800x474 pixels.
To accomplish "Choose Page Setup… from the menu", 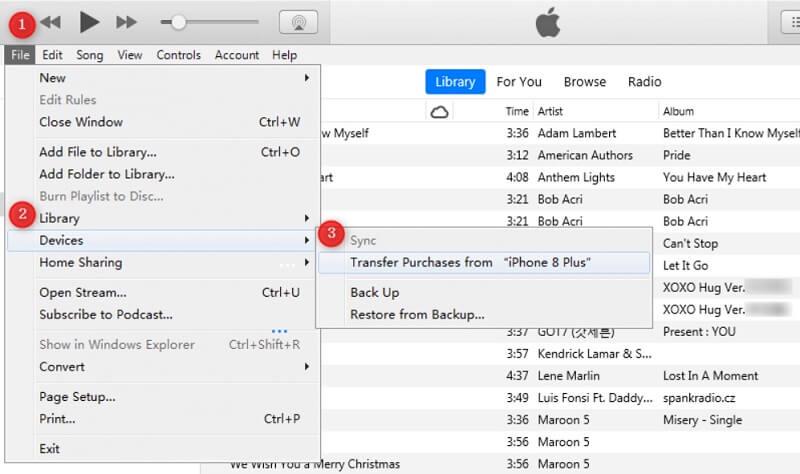I will (163, 397).
